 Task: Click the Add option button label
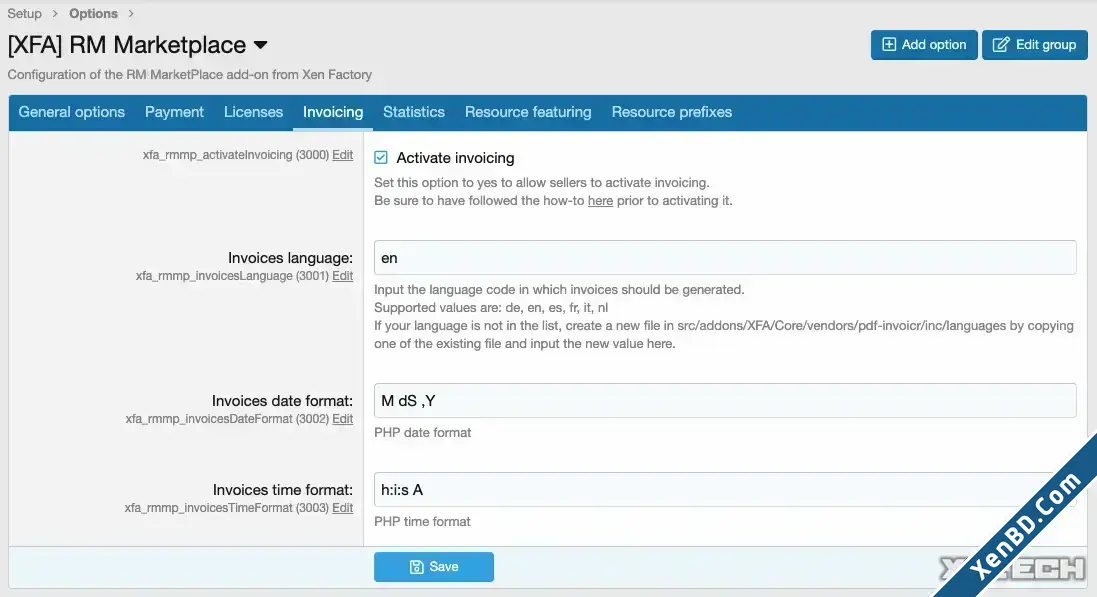[933, 45]
